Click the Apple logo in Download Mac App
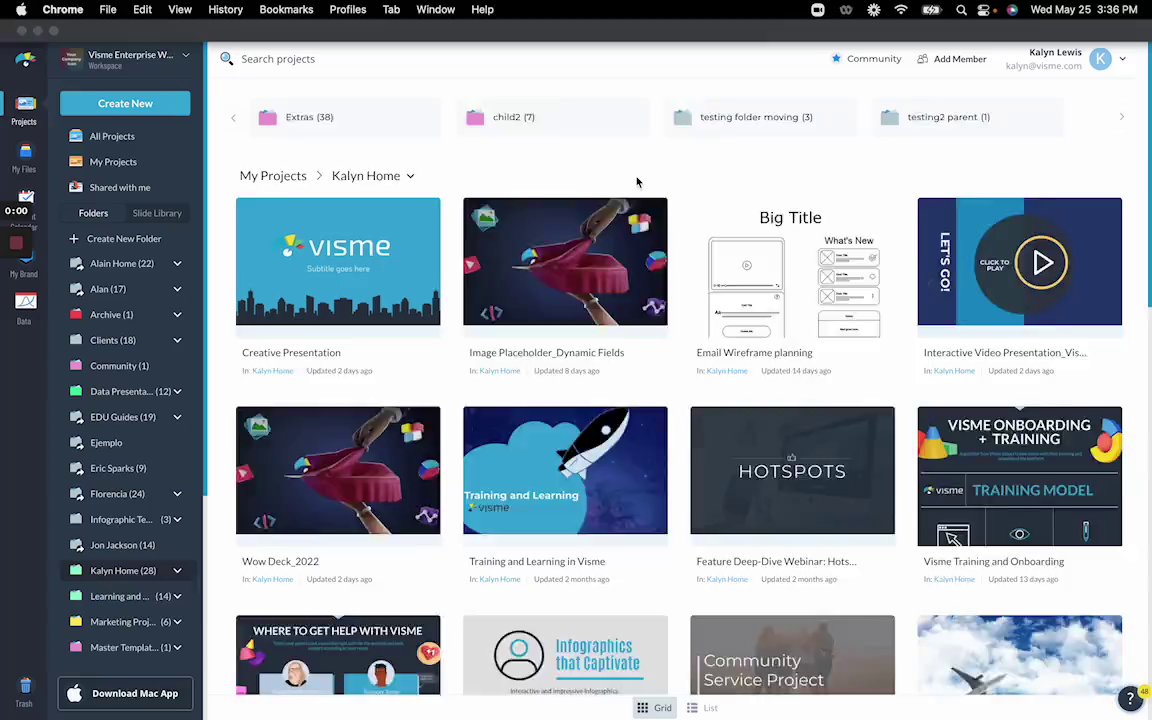Image resolution: width=1152 pixels, height=720 pixels. [75, 693]
